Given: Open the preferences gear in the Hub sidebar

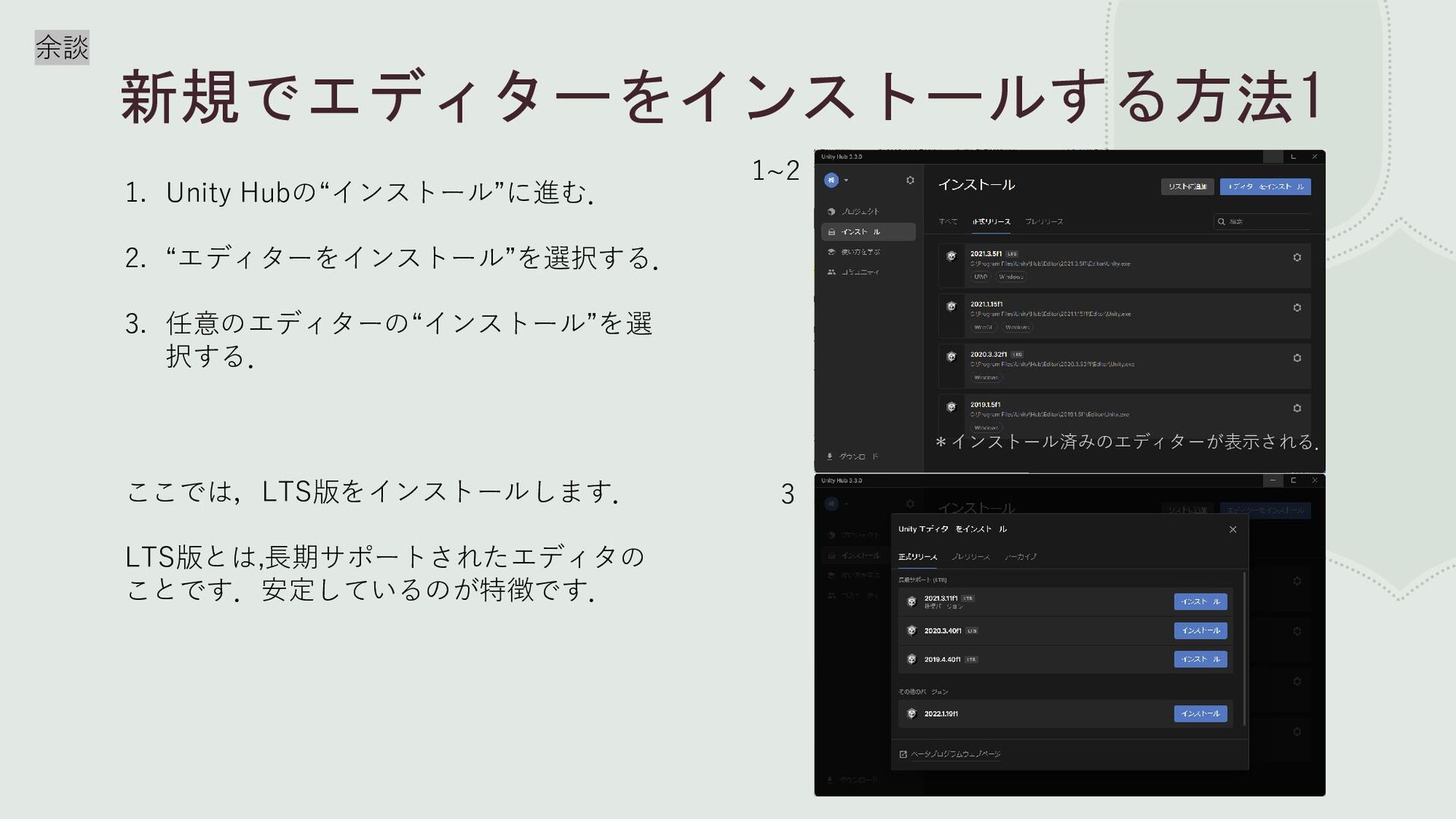Looking at the screenshot, I should pos(910,180).
